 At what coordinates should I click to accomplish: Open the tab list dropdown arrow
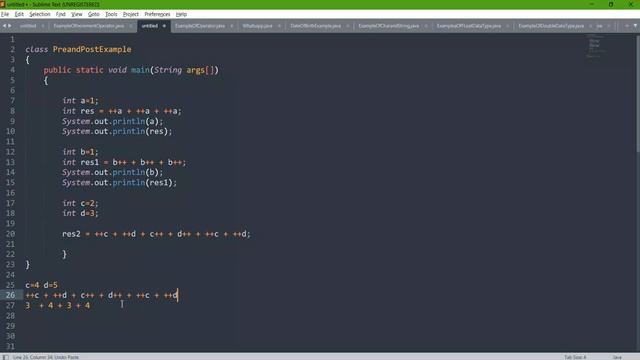(635, 26)
